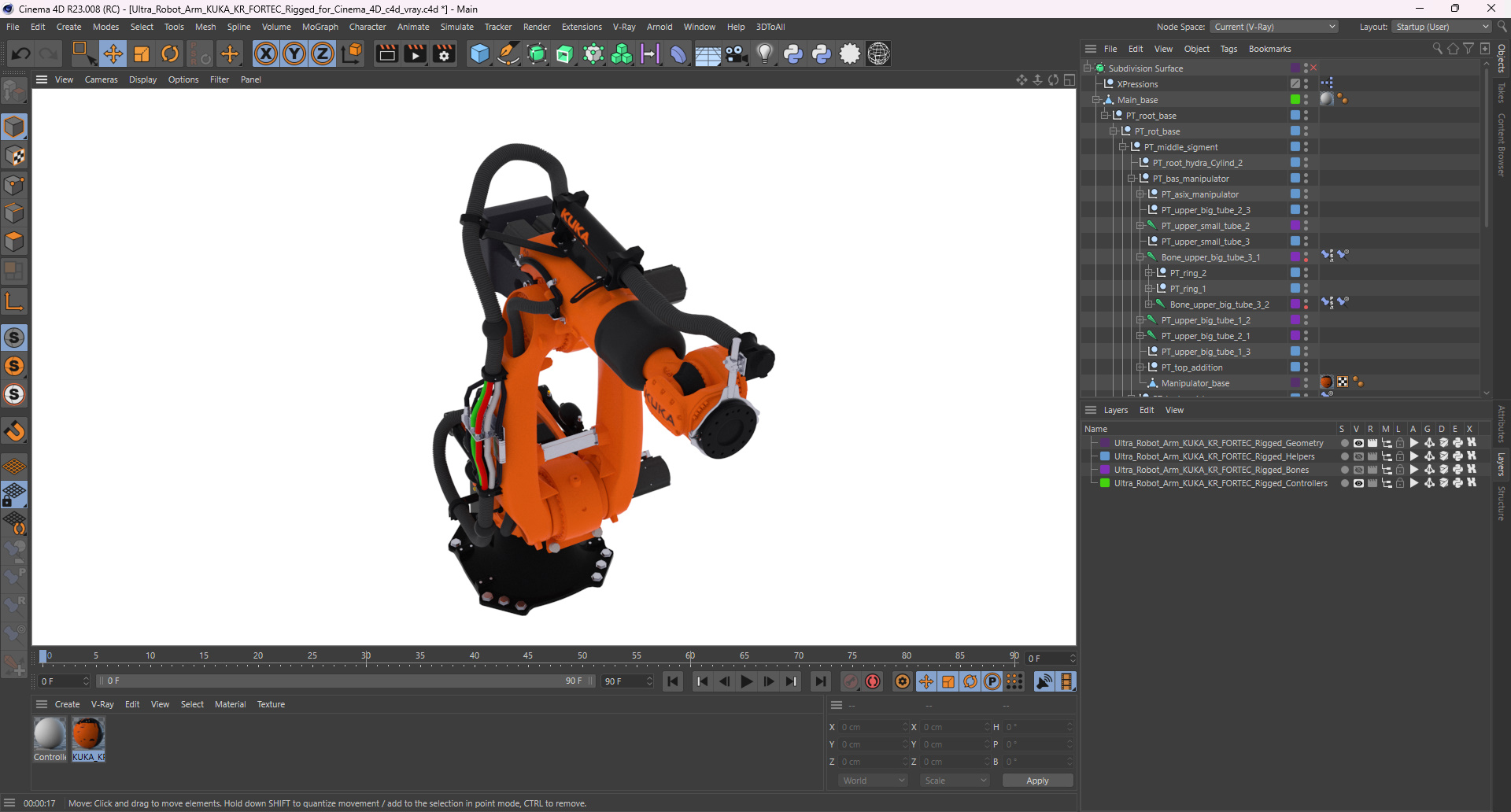
Task: Switch to Attributes side tab
Action: point(1502,424)
